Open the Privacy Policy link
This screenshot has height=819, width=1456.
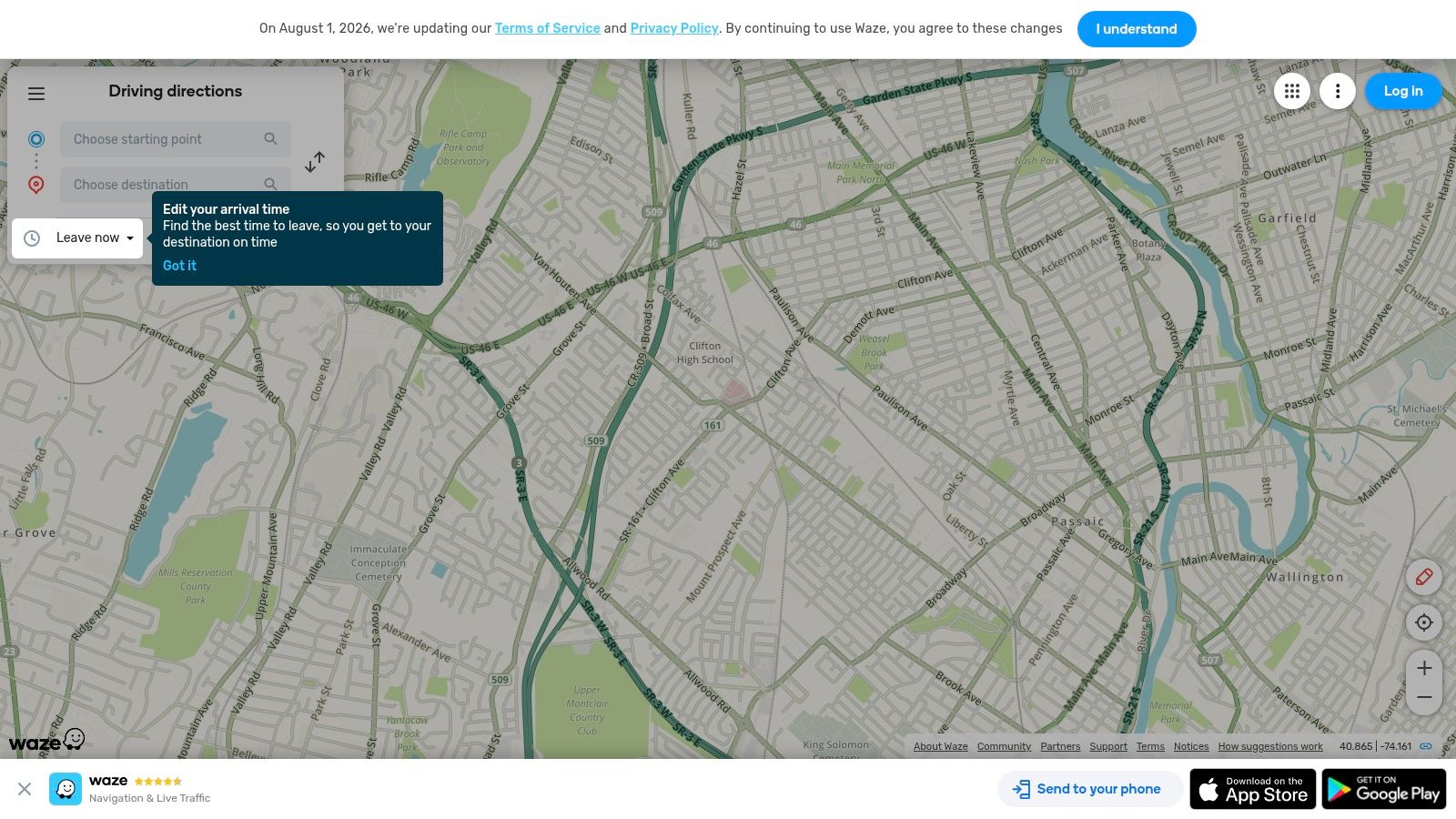coord(674,28)
